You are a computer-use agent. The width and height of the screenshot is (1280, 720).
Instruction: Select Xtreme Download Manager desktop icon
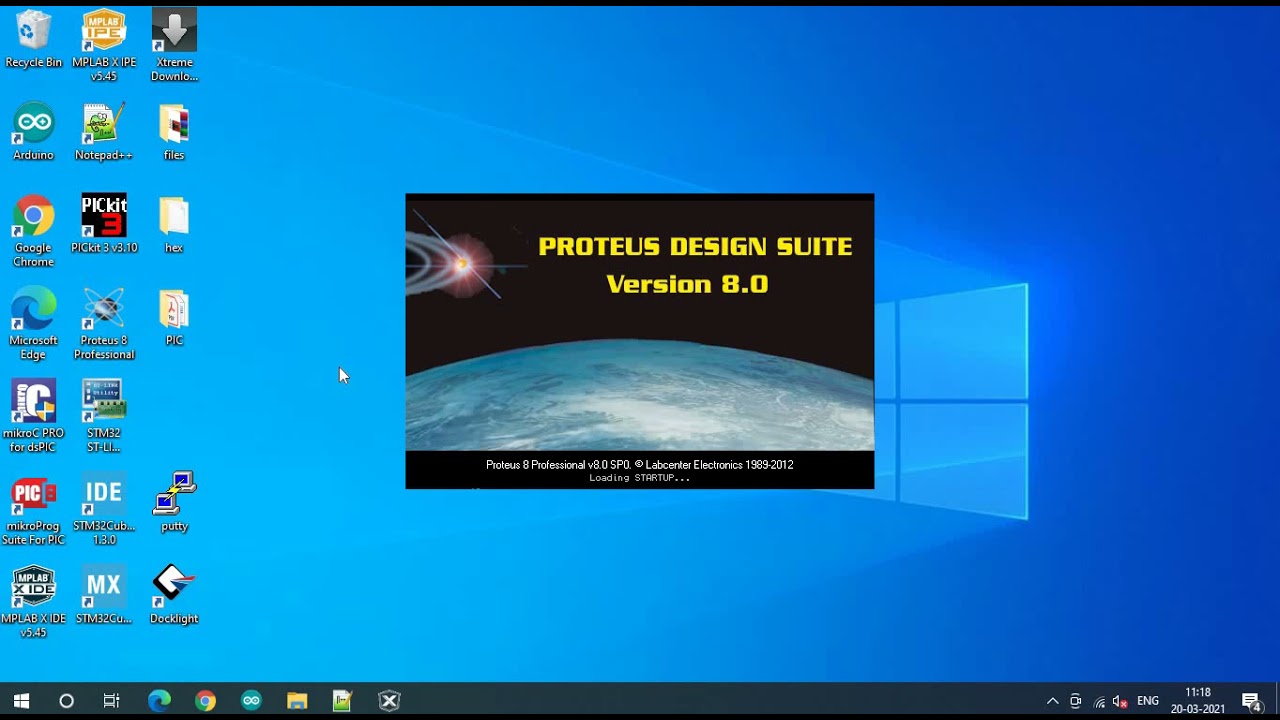(174, 46)
